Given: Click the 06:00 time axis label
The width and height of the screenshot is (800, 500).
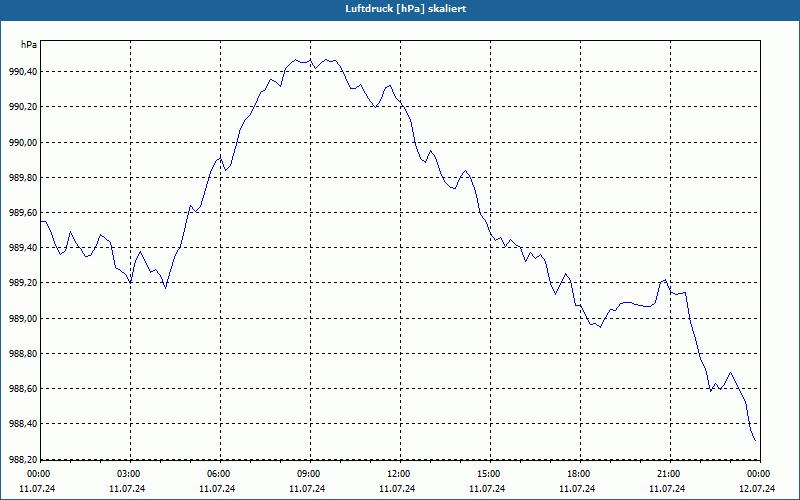Looking at the screenshot, I should [x=220, y=474].
